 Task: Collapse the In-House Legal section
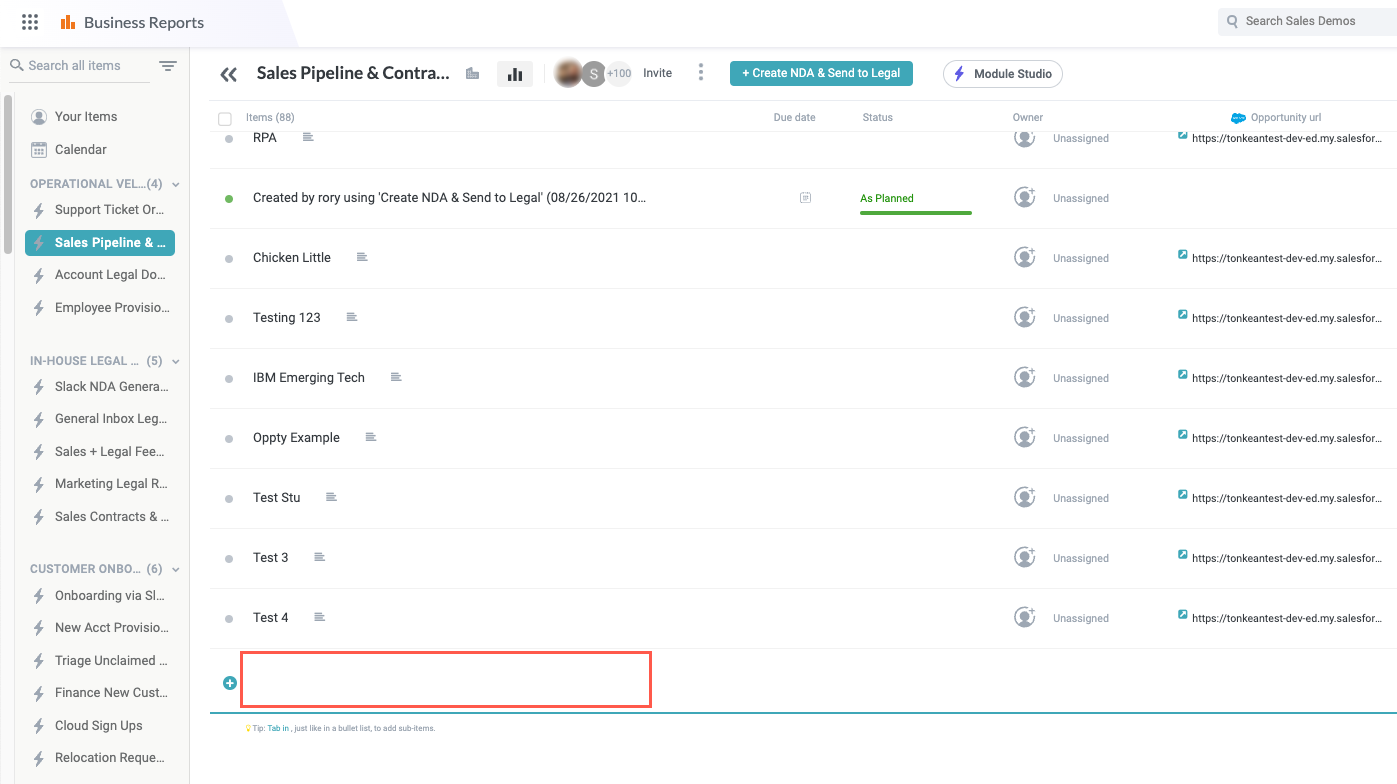(x=176, y=361)
